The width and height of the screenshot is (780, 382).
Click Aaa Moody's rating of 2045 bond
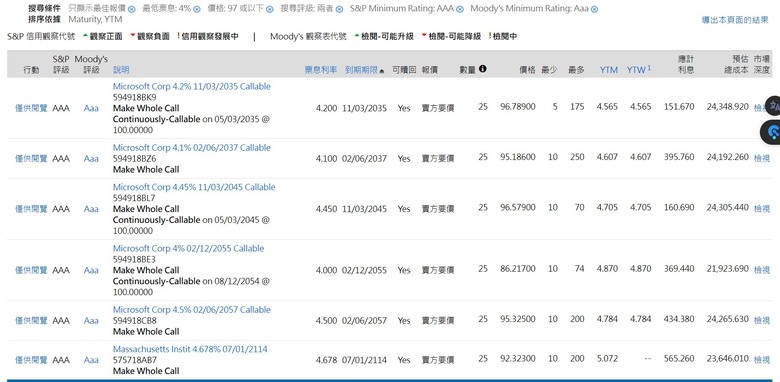tap(91, 209)
